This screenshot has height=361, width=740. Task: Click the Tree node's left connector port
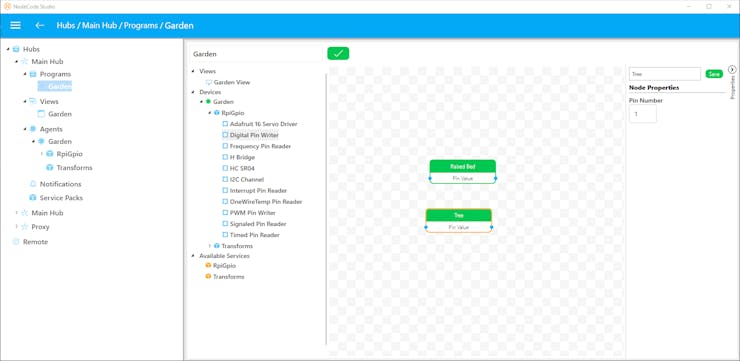[426, 227]
